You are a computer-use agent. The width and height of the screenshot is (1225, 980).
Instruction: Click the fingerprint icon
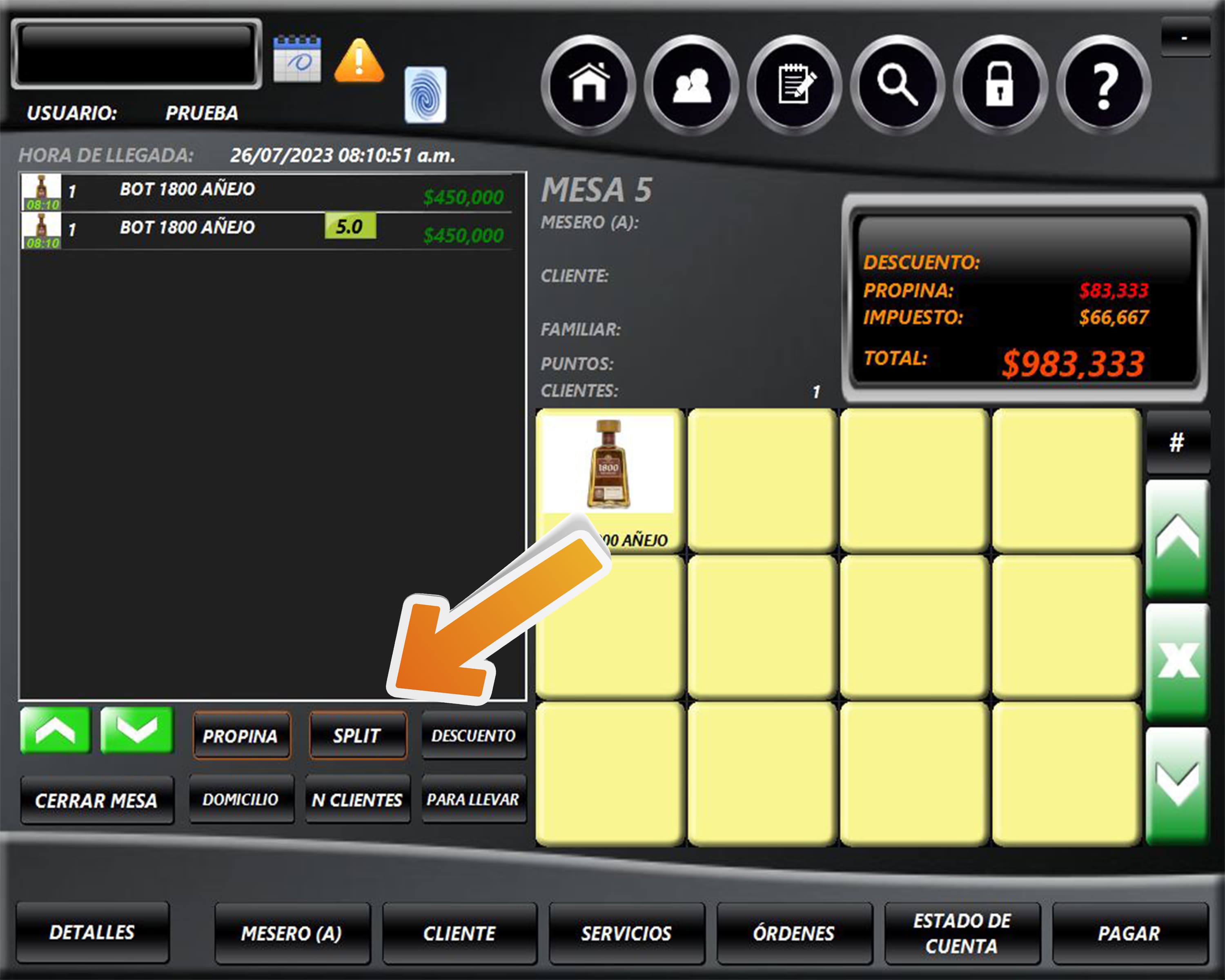coord(425,95)
